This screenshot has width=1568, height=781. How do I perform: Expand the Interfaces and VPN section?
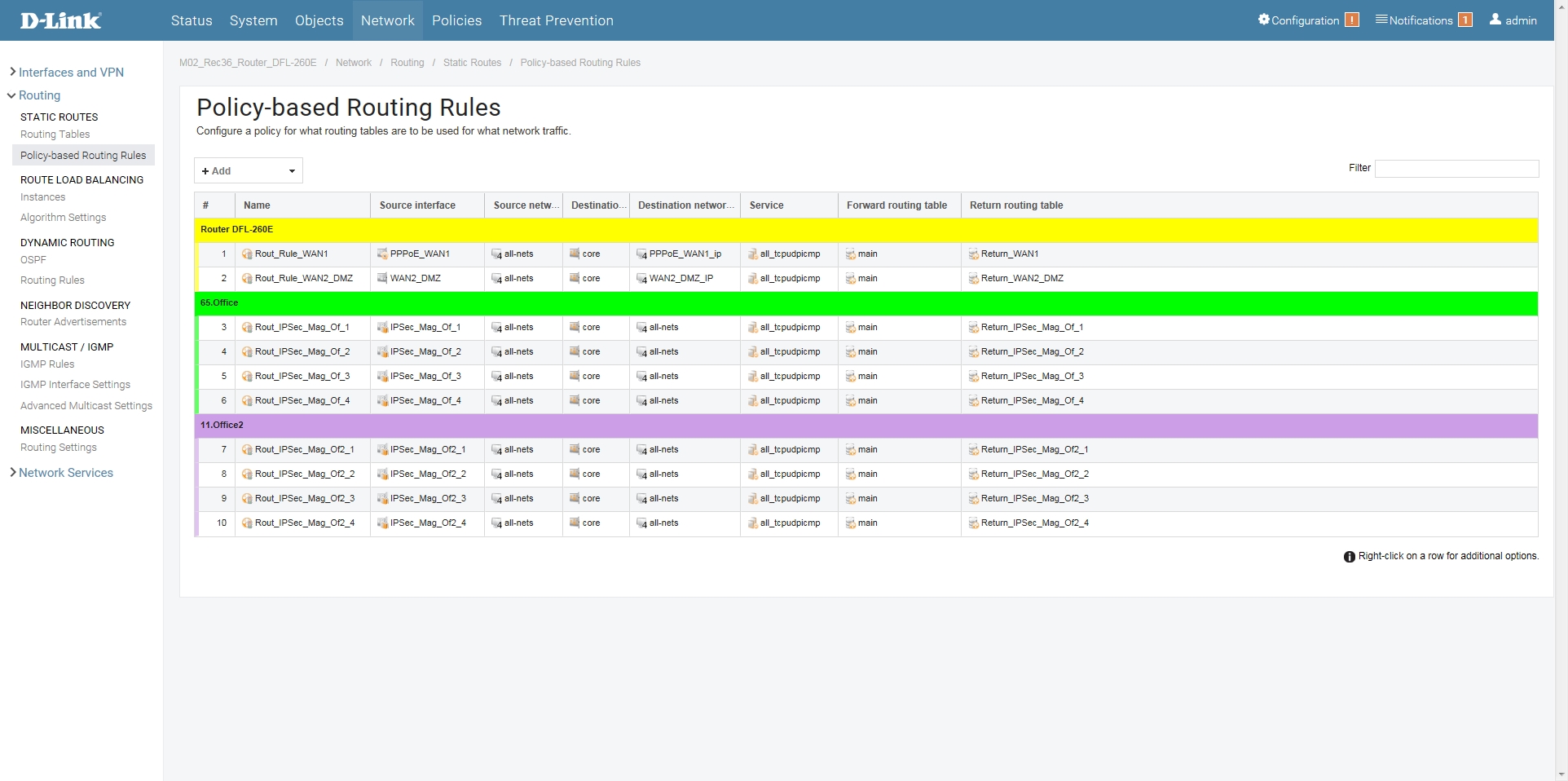point(70,73)
